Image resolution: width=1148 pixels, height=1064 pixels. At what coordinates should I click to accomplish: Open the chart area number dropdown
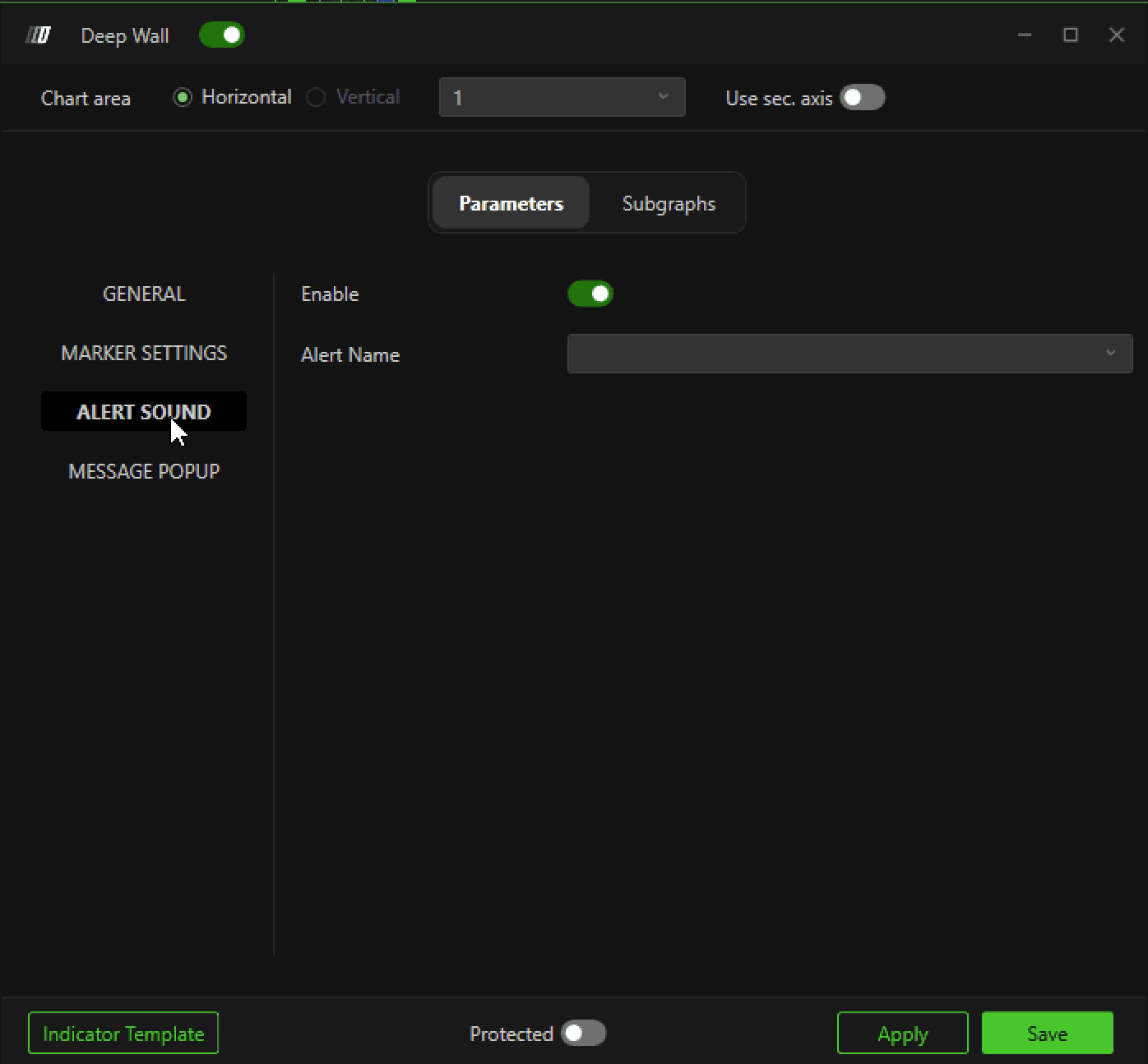coord(562,98)
